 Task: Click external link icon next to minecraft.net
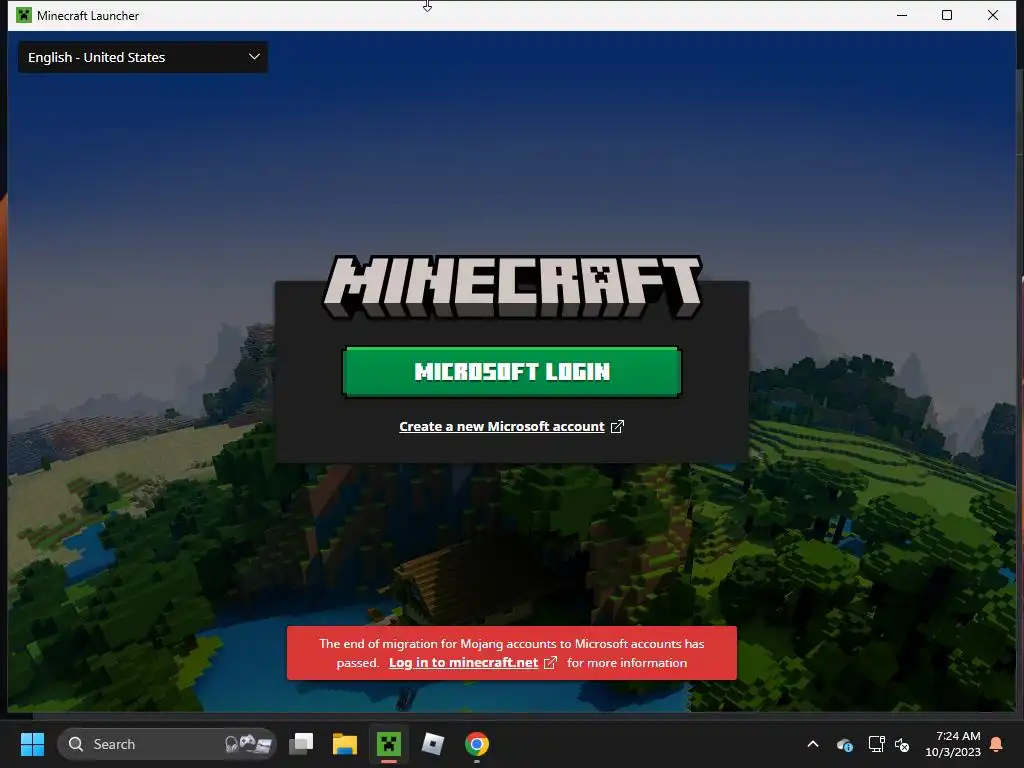click(551, 663)
